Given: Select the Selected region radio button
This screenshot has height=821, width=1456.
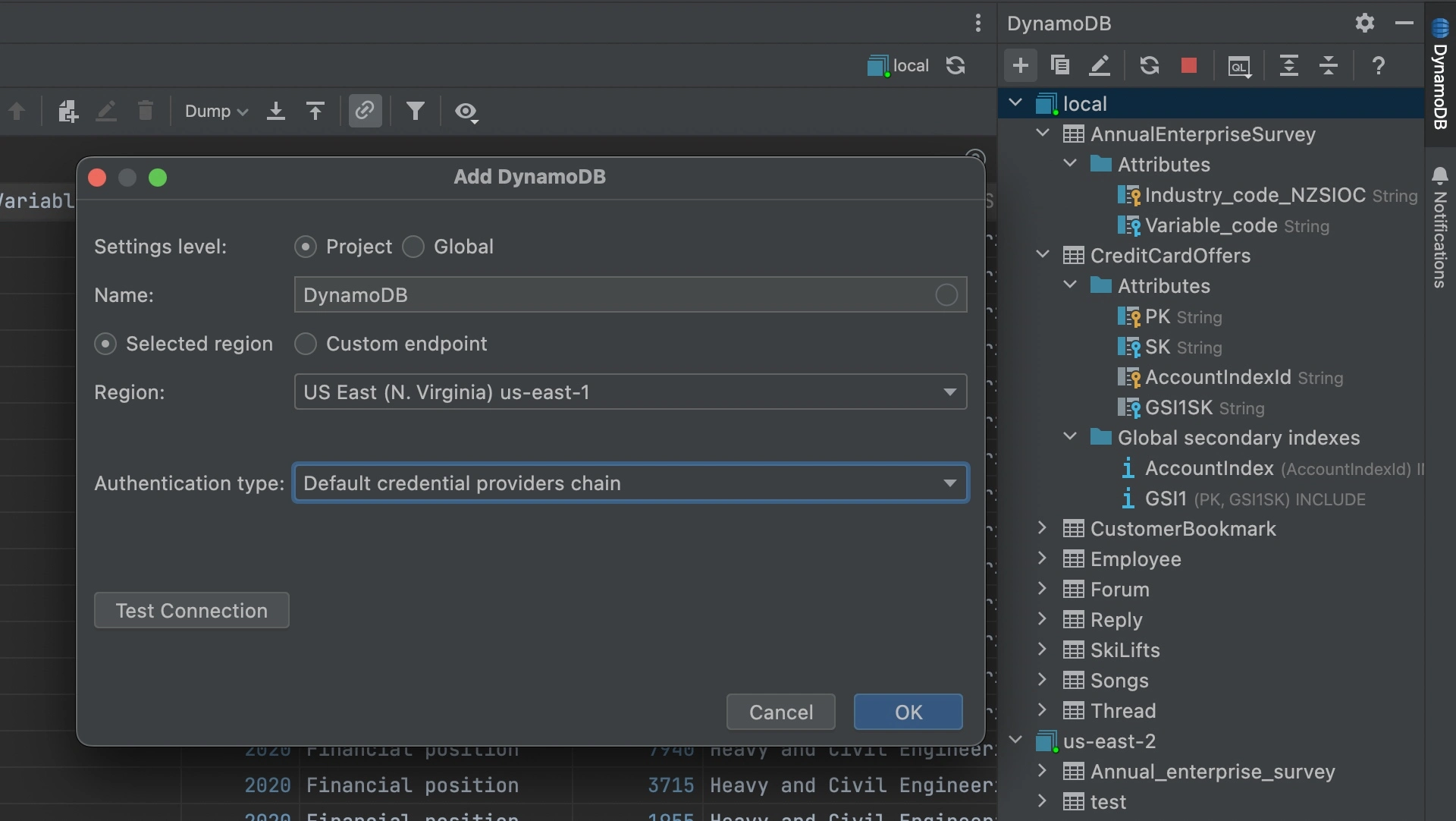Looking at the screenshot, I should point(105,344).
